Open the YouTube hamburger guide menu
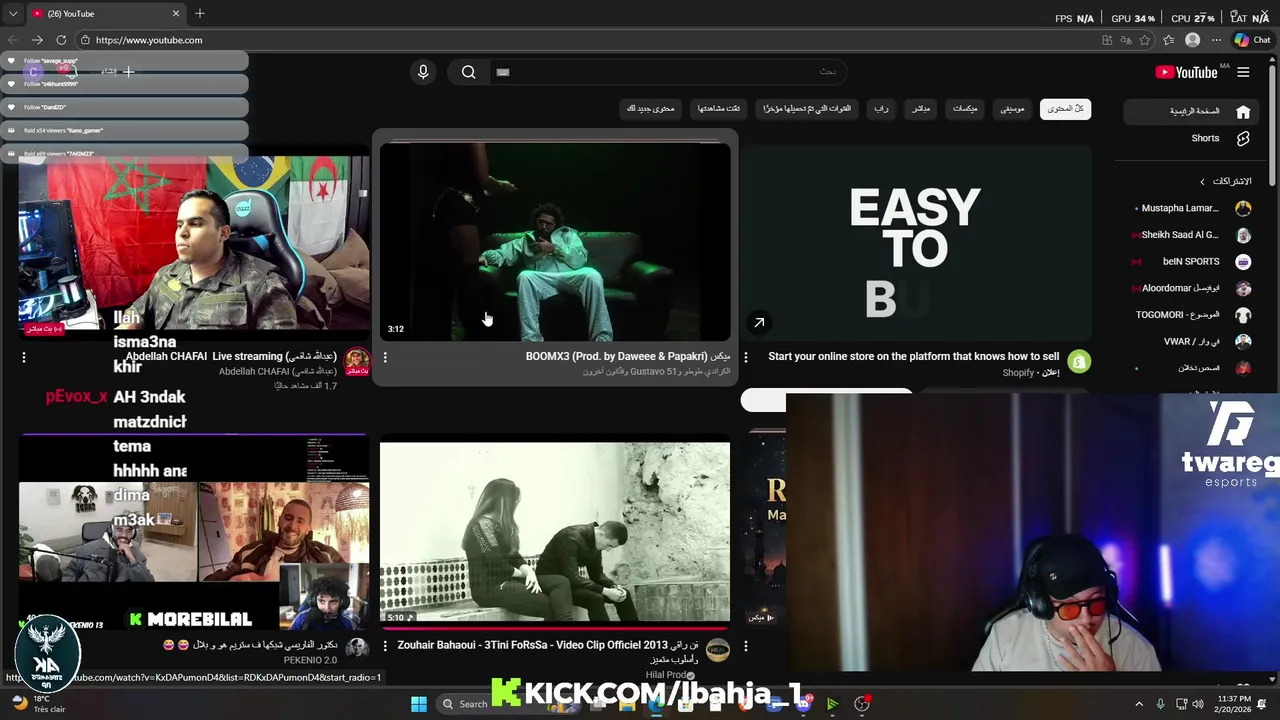Screen dimensions: 1280x720 tap(1243, 72)
